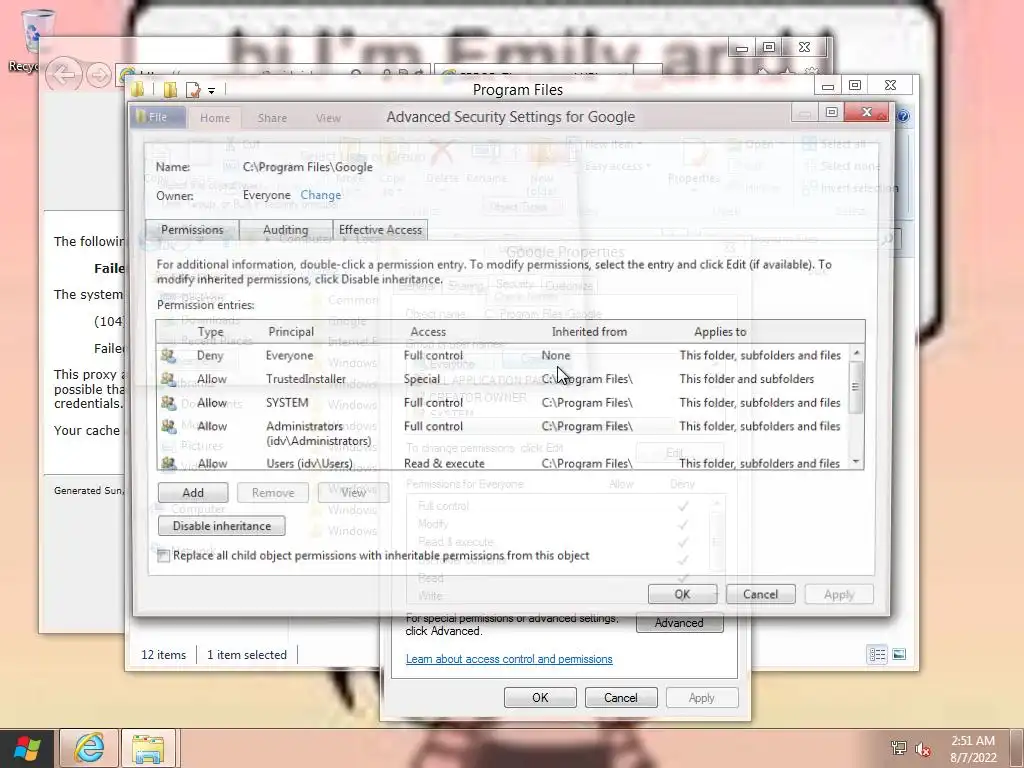Switch Program Files window to large icons view
Image resolution: width=1024 pixels, height=768 pixels.
coord(899,654)
